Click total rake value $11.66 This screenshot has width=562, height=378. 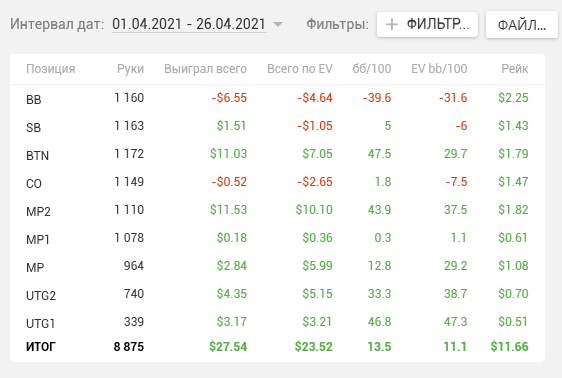(509, 347)
